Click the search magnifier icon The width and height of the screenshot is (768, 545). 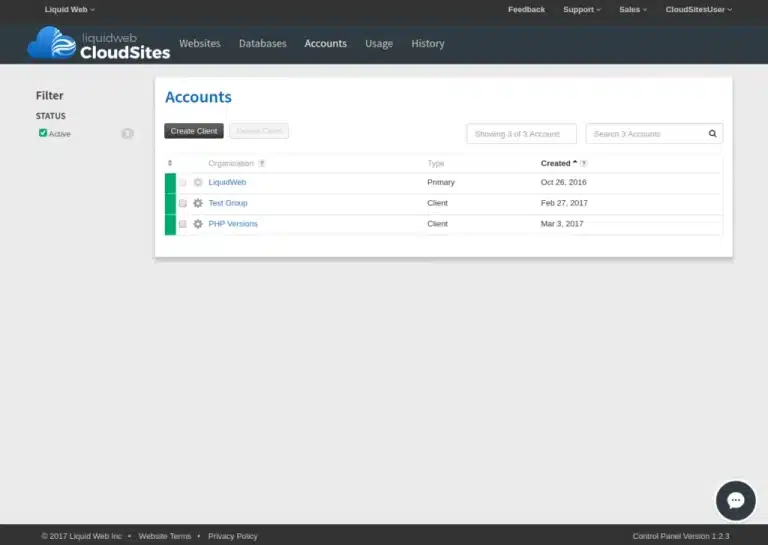[x=713, y=133]
